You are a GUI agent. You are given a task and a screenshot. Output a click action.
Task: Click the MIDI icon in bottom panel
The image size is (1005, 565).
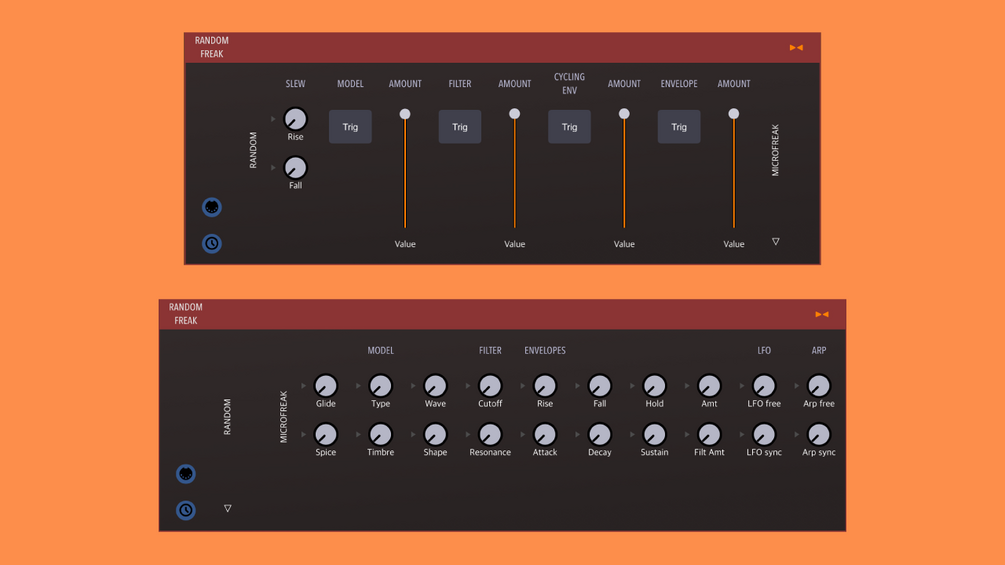click(x=186, y=474)
